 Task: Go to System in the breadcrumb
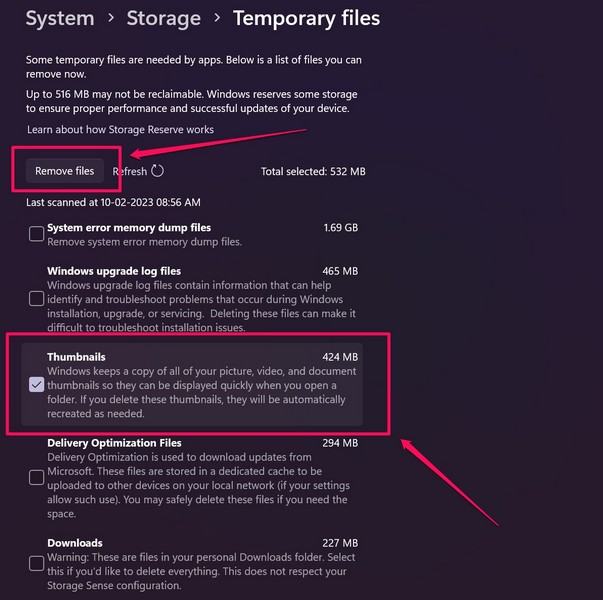[60, 19]
